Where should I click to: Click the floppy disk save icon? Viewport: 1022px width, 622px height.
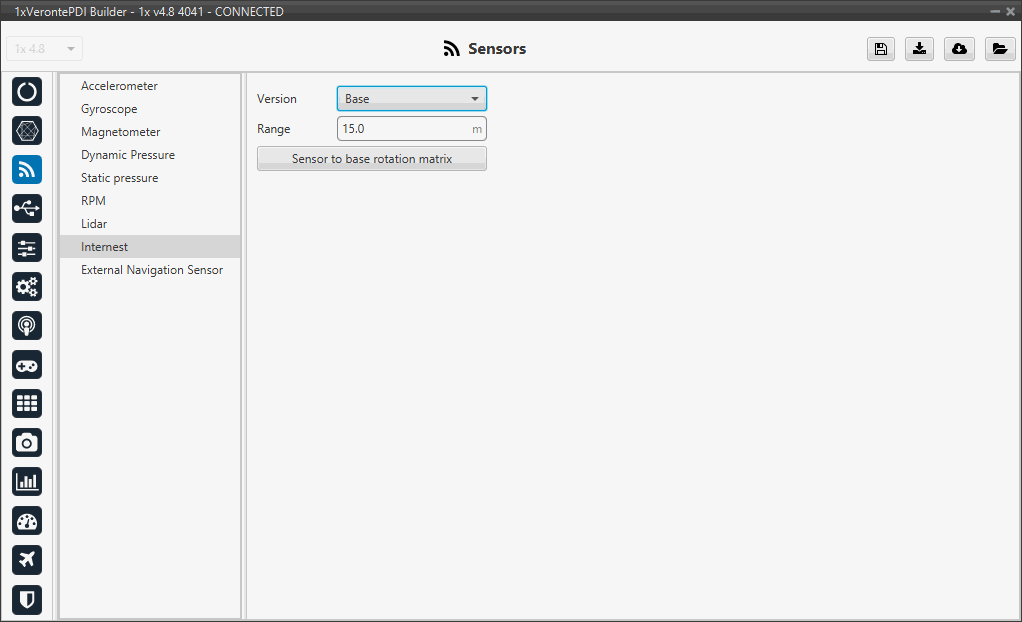[x=880, y=49]
